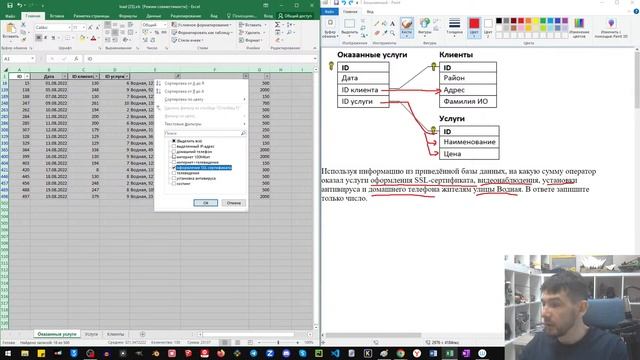Open the filter dropdown in column G header

coord(267,76)
